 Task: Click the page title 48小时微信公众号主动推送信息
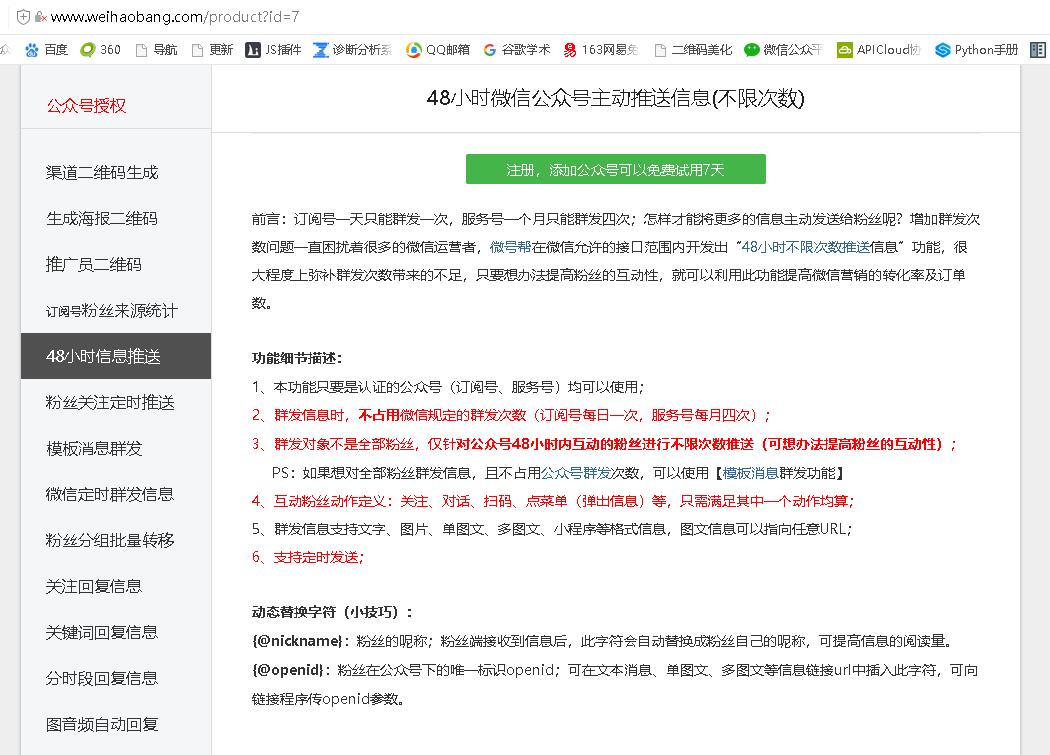[x=615, y=98]
